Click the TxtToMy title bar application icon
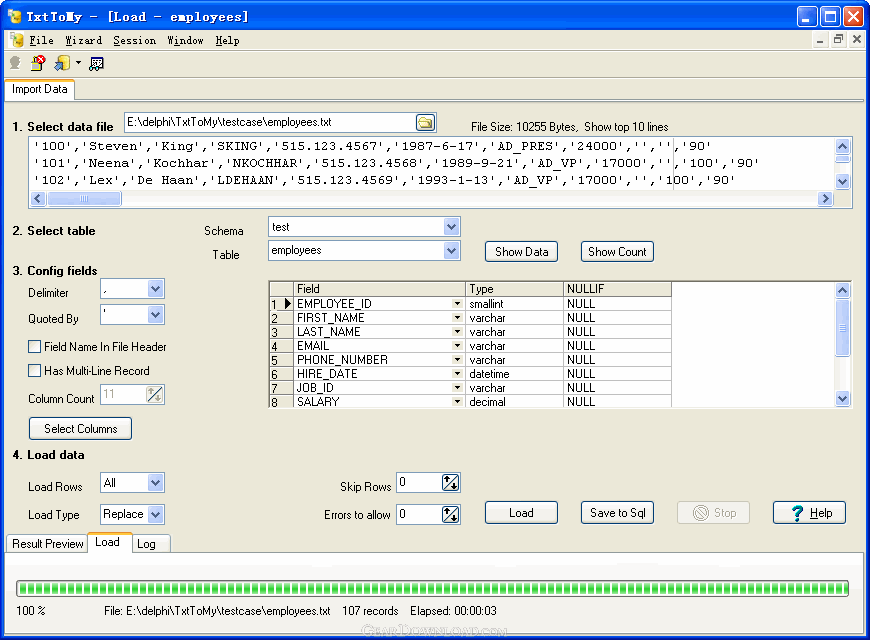 [14, 17]
